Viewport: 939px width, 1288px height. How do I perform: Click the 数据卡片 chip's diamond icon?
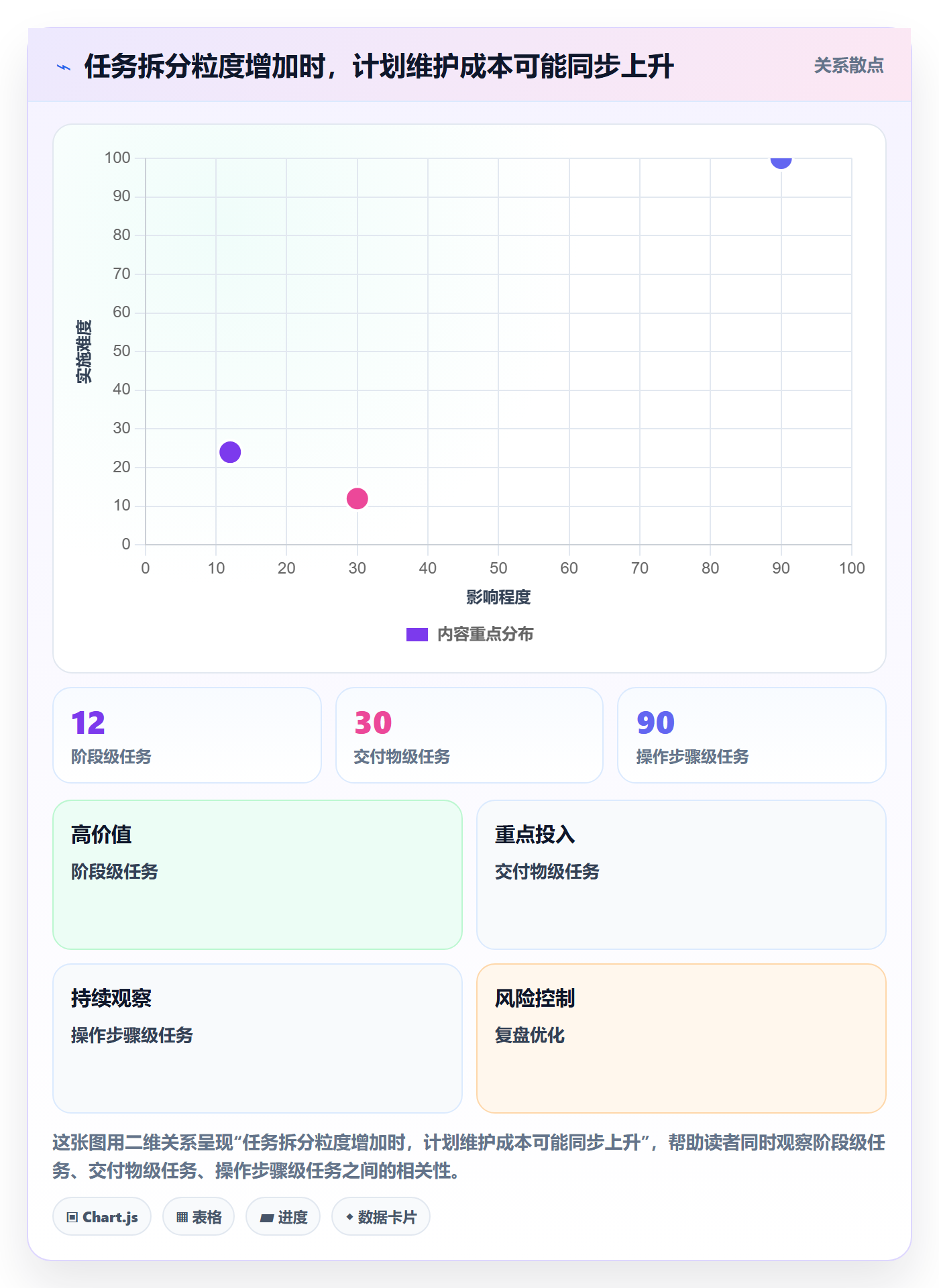coord(349,1217)
